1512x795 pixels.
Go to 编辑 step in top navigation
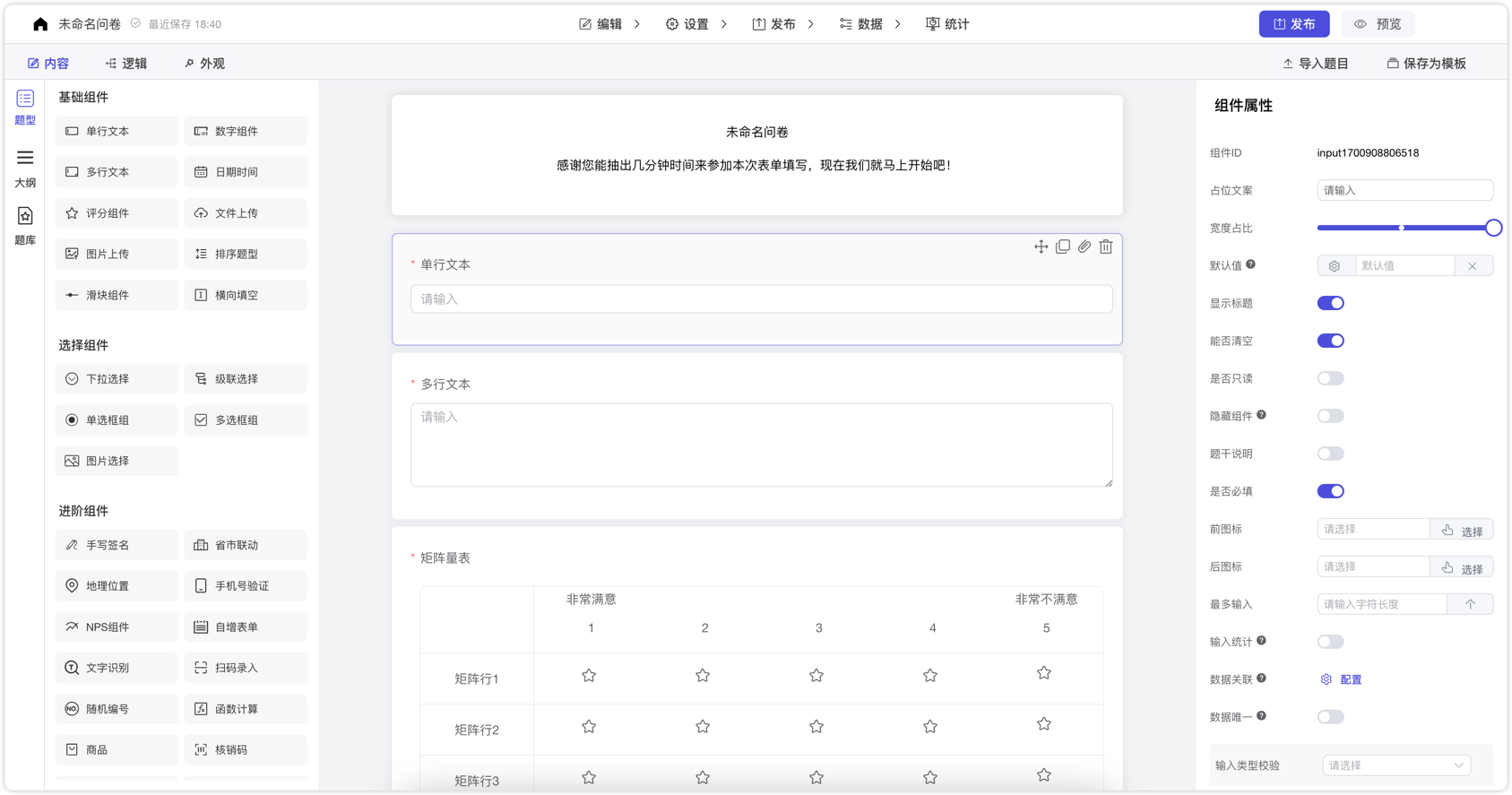tap(600, 24)
